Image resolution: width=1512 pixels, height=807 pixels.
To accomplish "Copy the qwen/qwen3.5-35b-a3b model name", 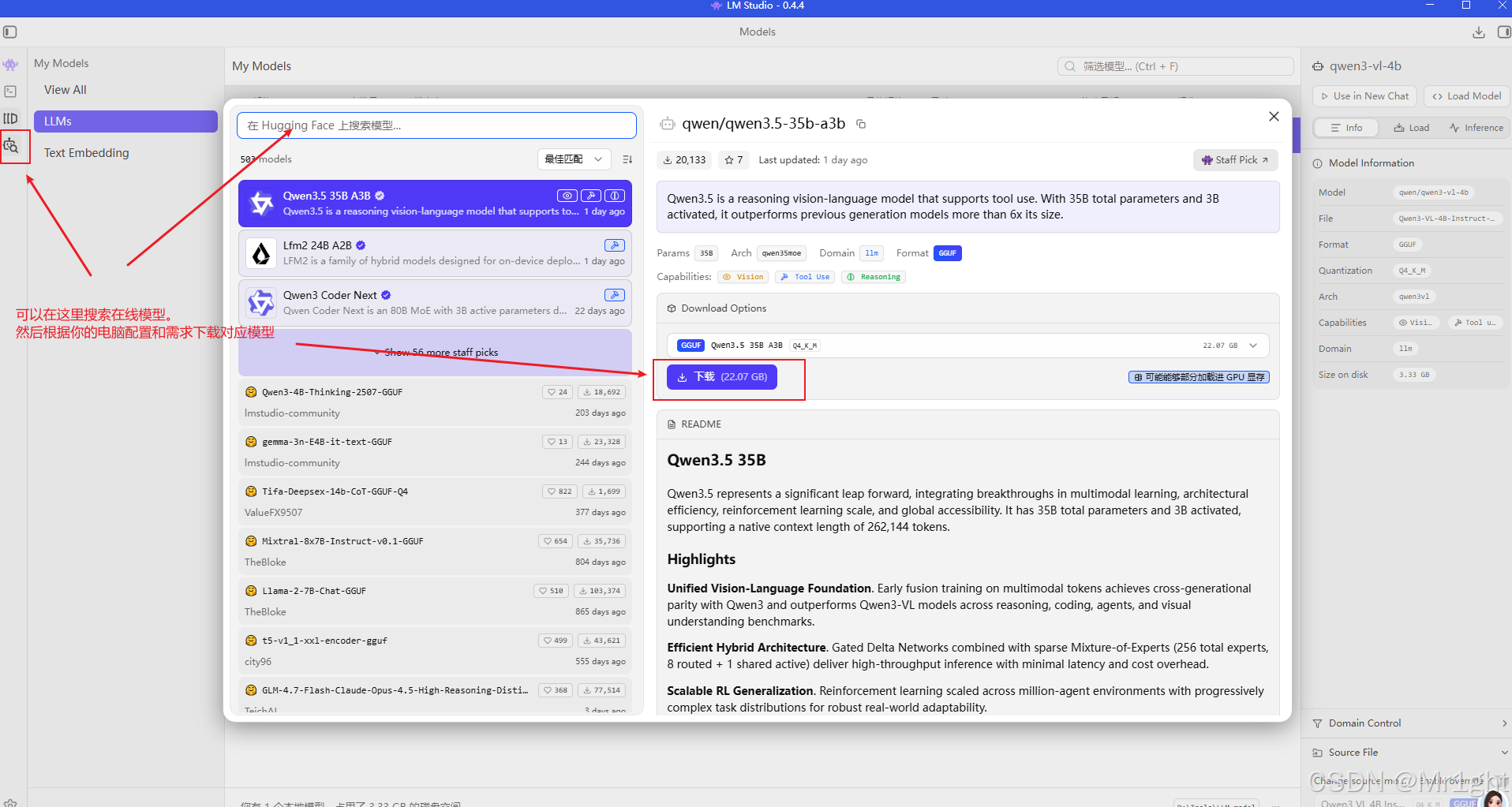I will point(861,124).
